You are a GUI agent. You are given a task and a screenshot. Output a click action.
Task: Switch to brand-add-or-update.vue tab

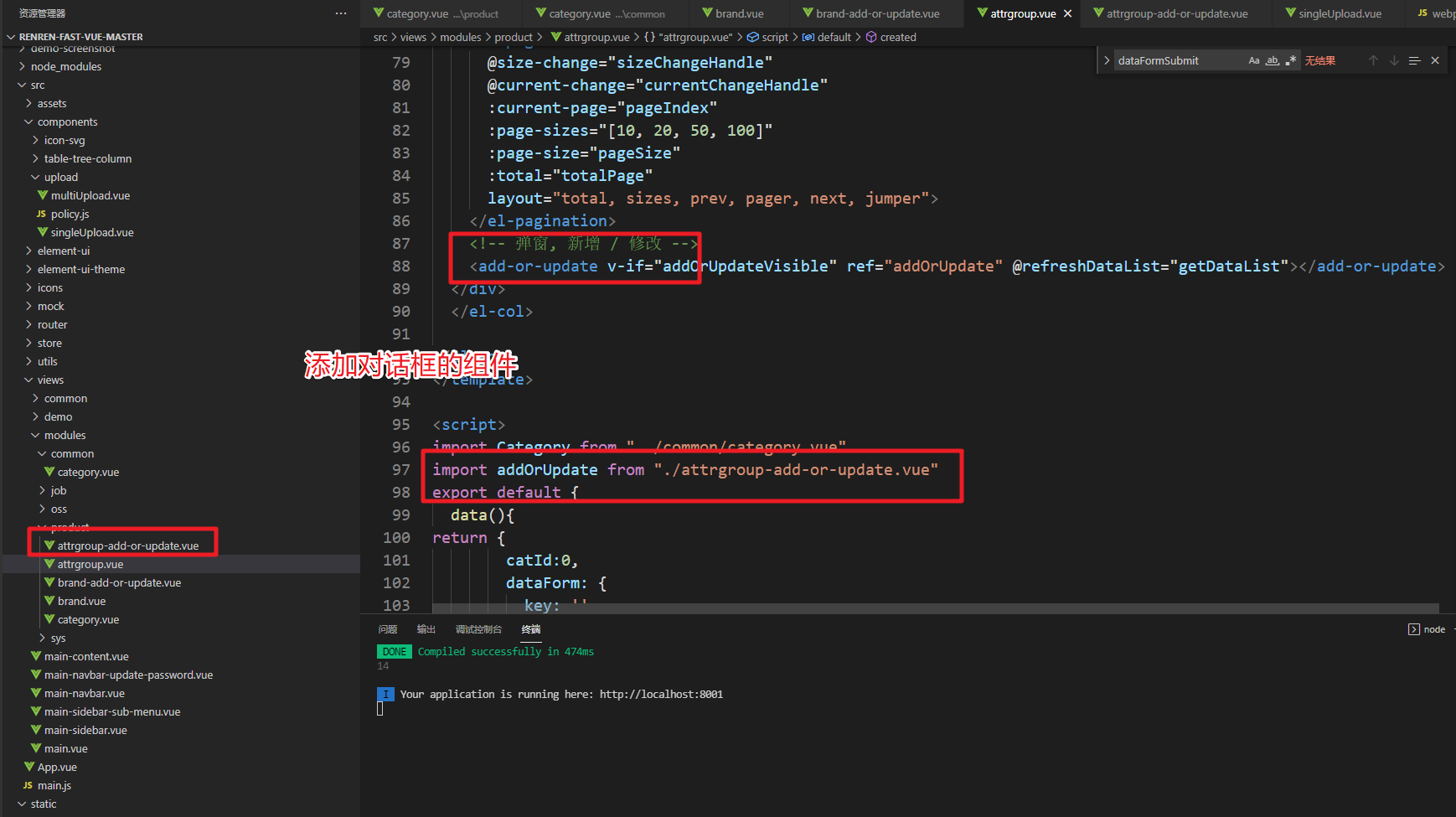point(876,13)
